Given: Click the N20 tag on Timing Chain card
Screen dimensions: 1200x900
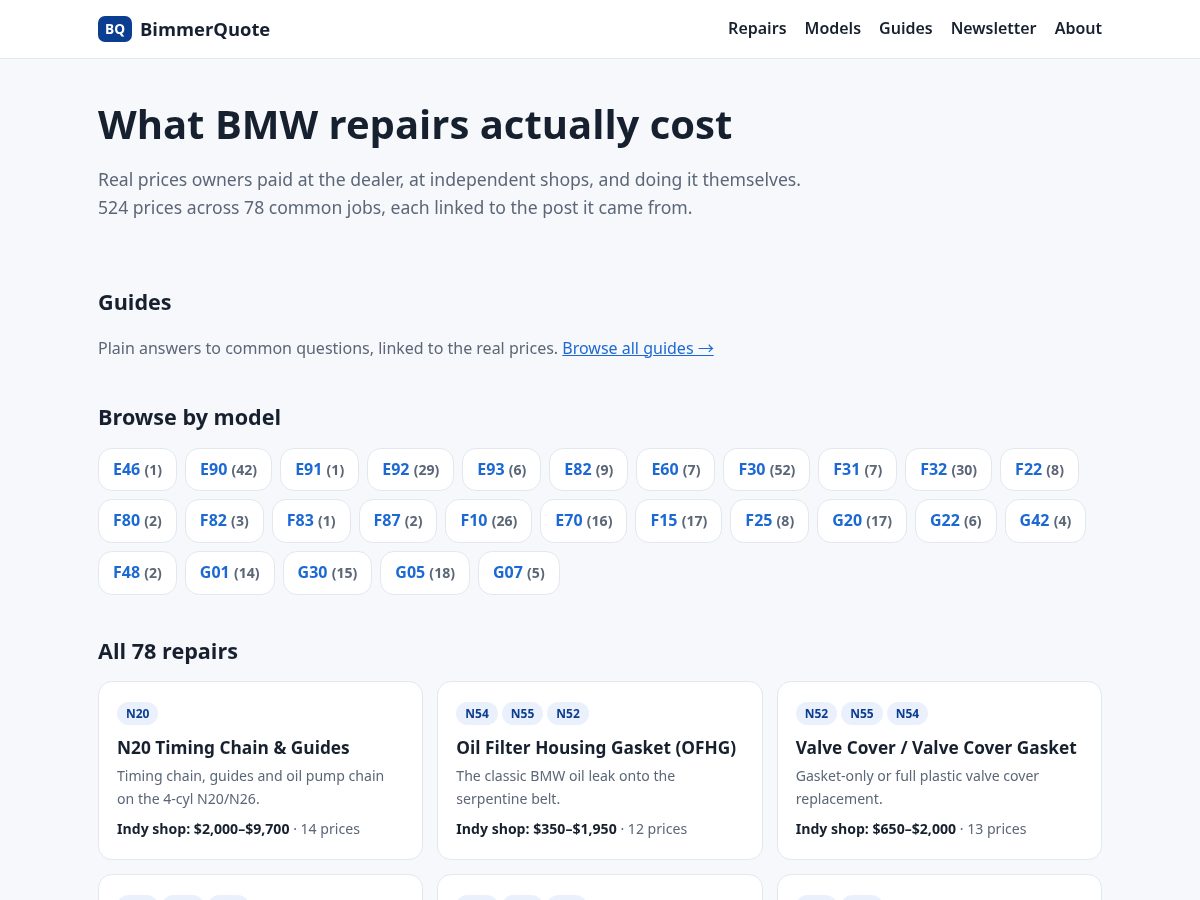Looking at the screenshot, I should click(x=138, y=713).
